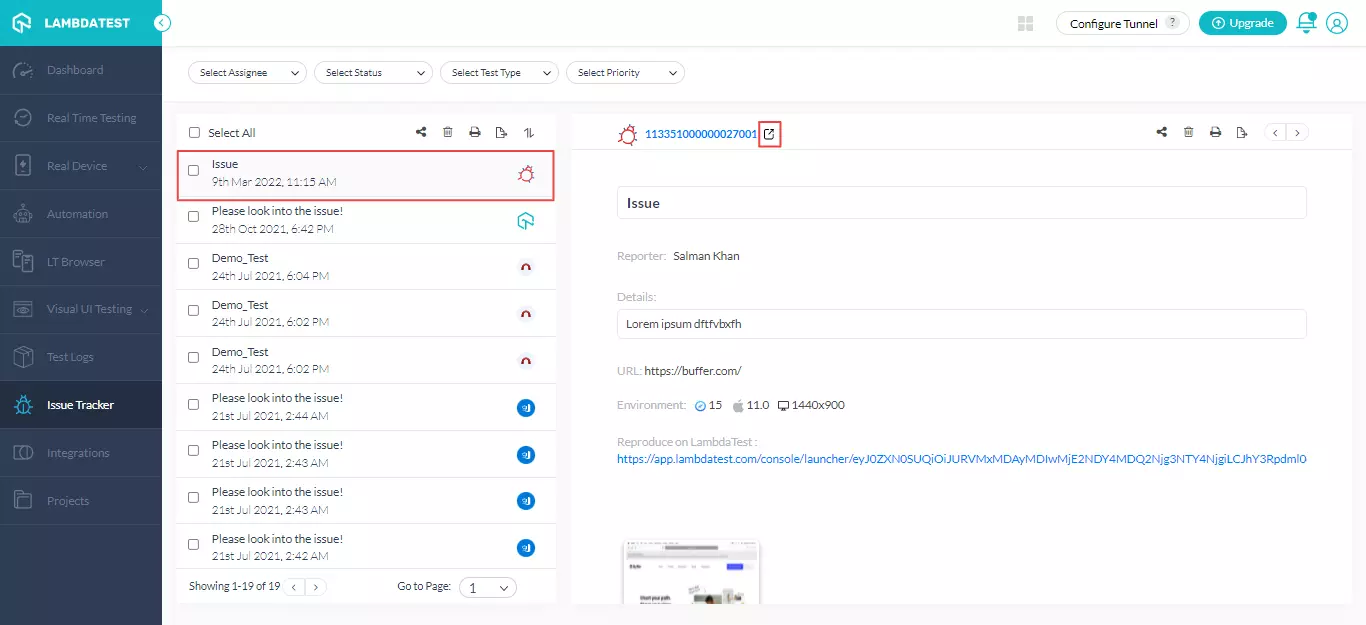Click share icon in issue list toolbar
This screenshot has width=1366, height=625.
click(421, 132)
